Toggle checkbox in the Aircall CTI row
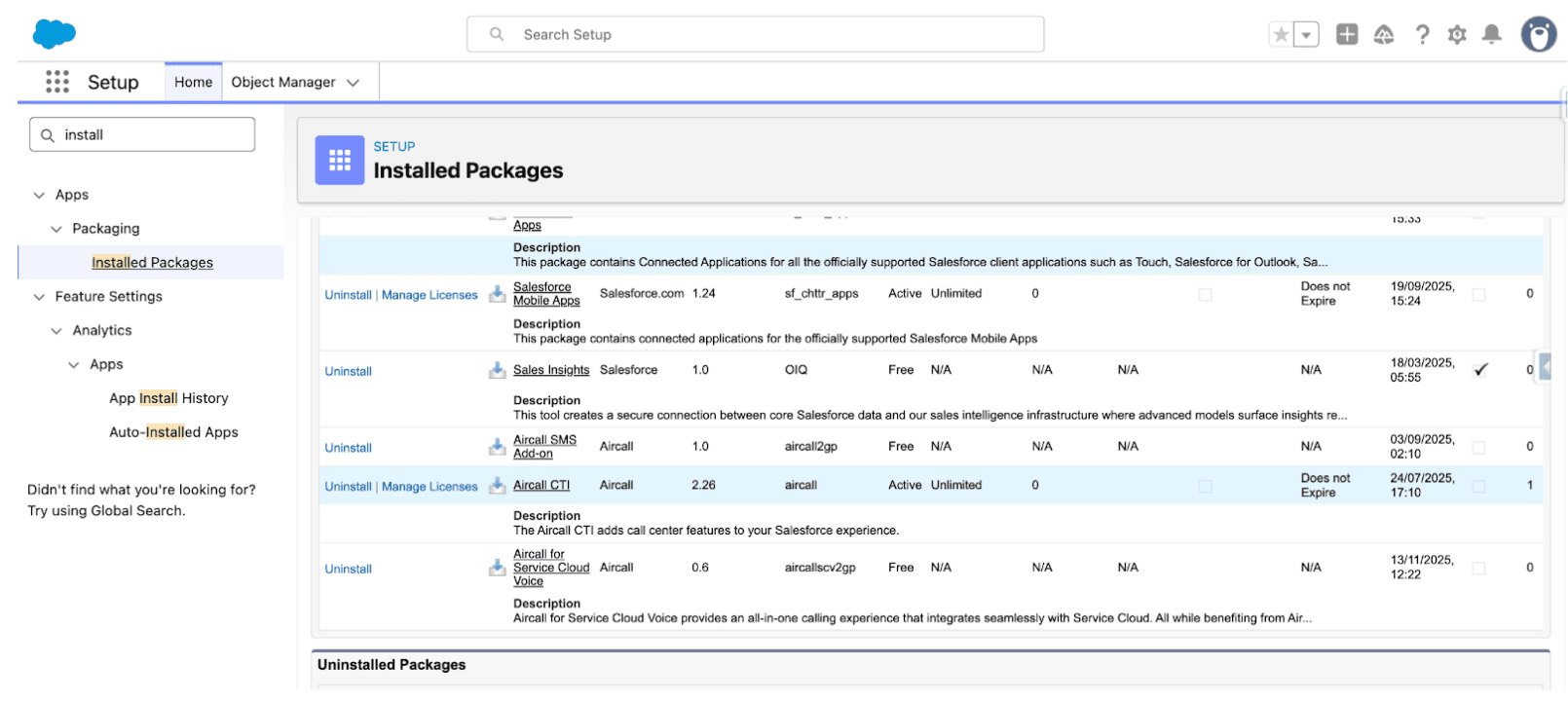This screenshot has width=1568, height=701. point(1205,486)
